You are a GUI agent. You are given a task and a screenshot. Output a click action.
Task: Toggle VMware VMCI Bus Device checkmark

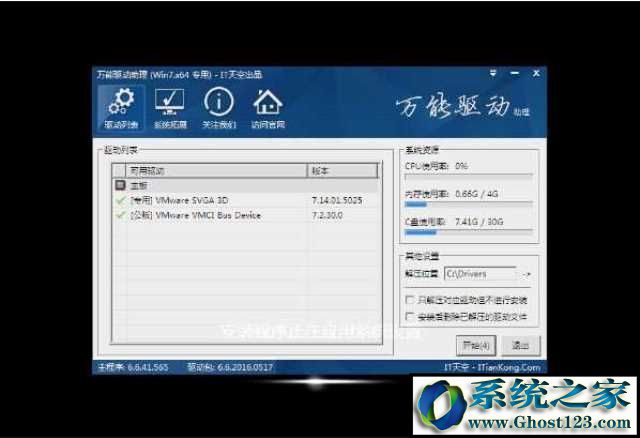(x=120, y=215)
